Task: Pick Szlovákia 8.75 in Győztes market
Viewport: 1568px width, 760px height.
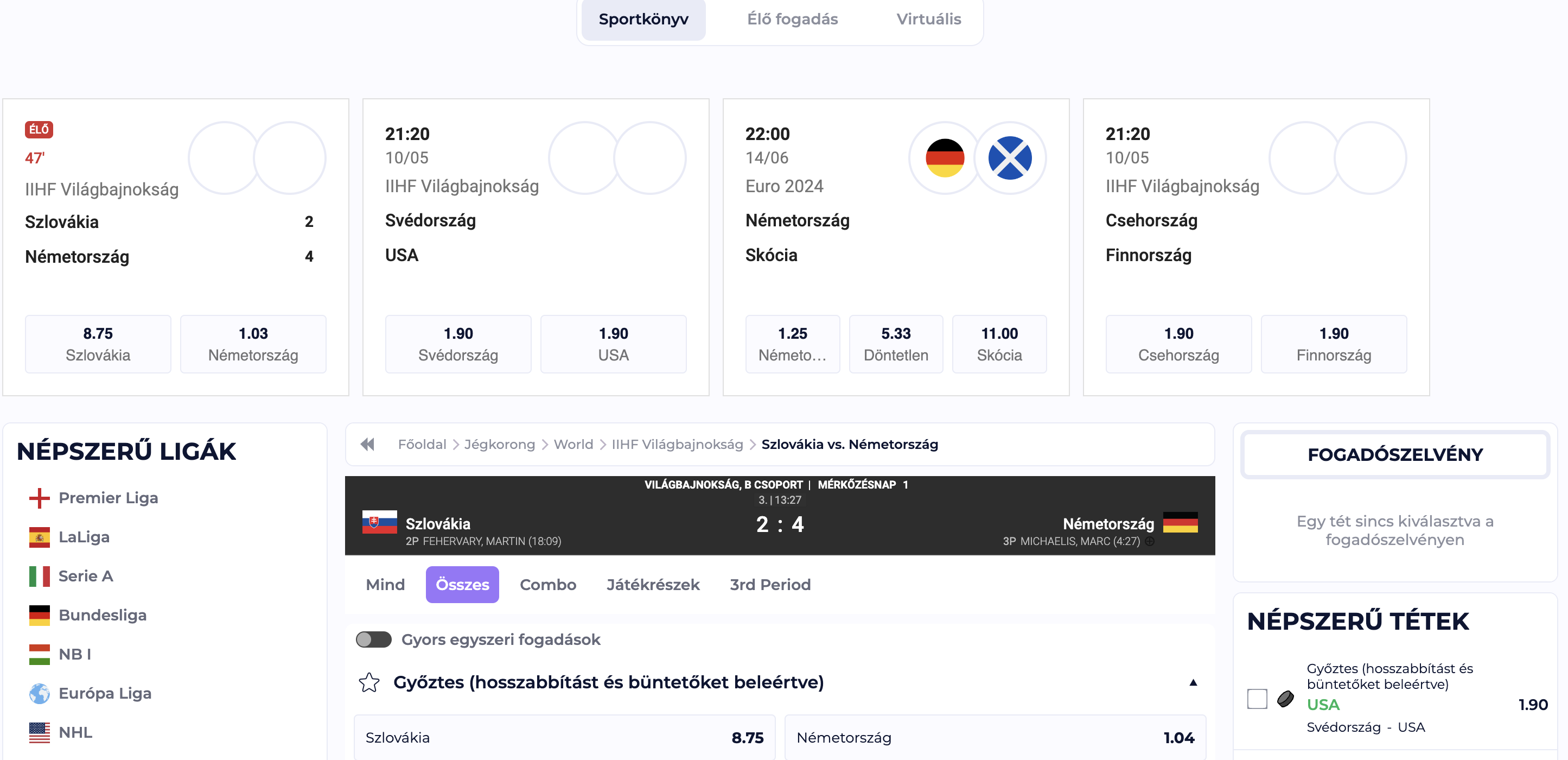Action: click(x=564, y=737)
